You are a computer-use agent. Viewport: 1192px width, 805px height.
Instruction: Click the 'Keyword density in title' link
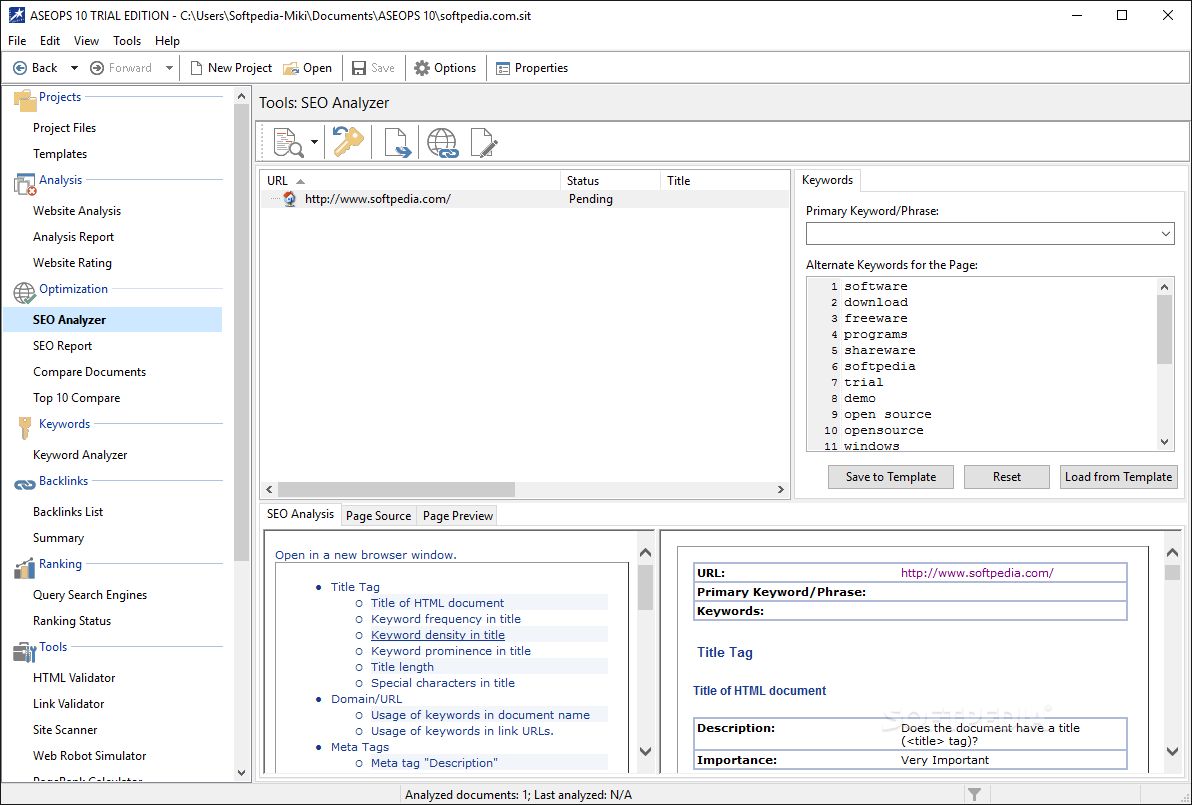[x=438, y=635]
